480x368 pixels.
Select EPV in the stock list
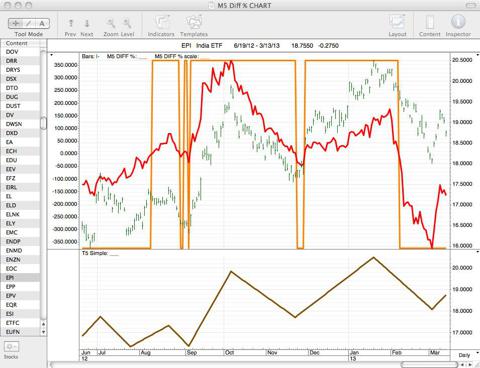point(11,296)
